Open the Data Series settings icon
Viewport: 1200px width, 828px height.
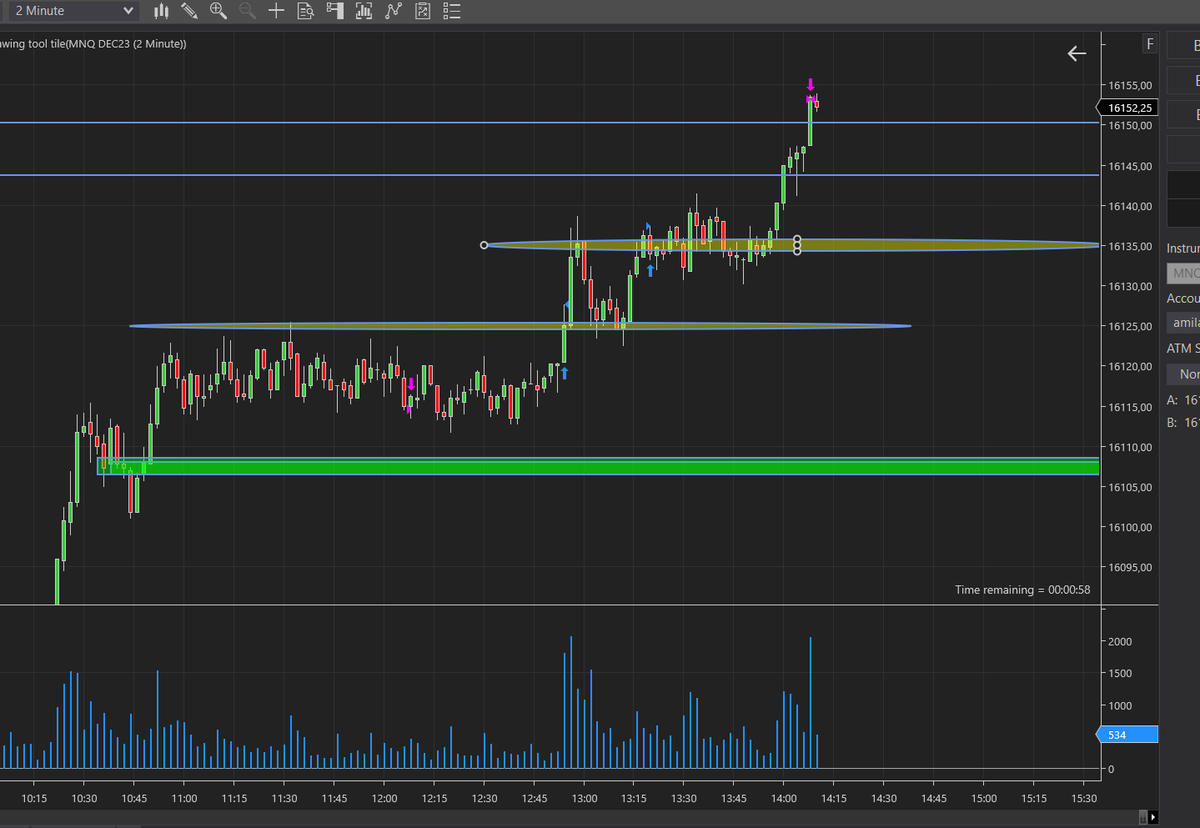pos(305,11)
